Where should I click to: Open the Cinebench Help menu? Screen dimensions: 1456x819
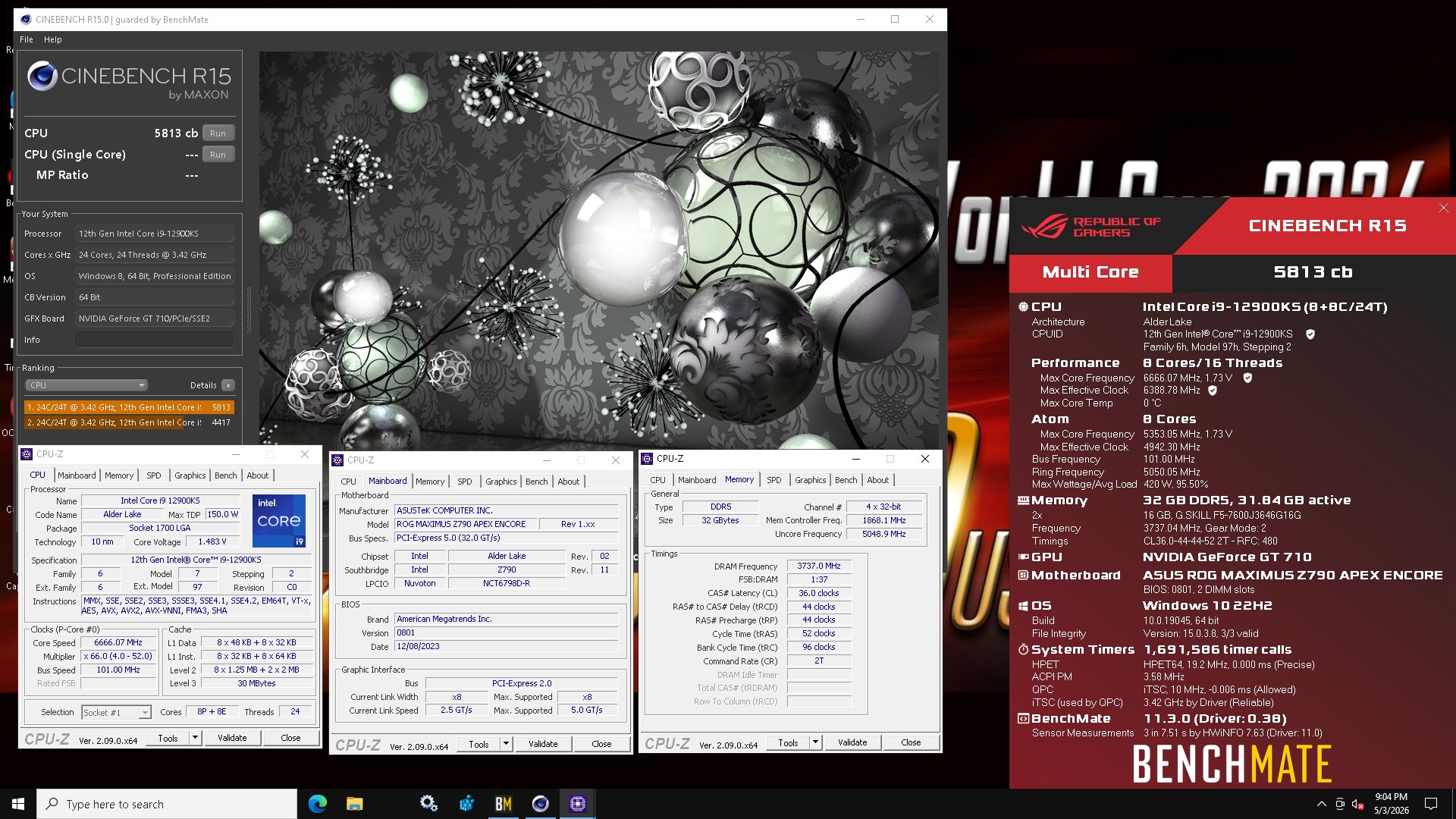click(53, 39)
